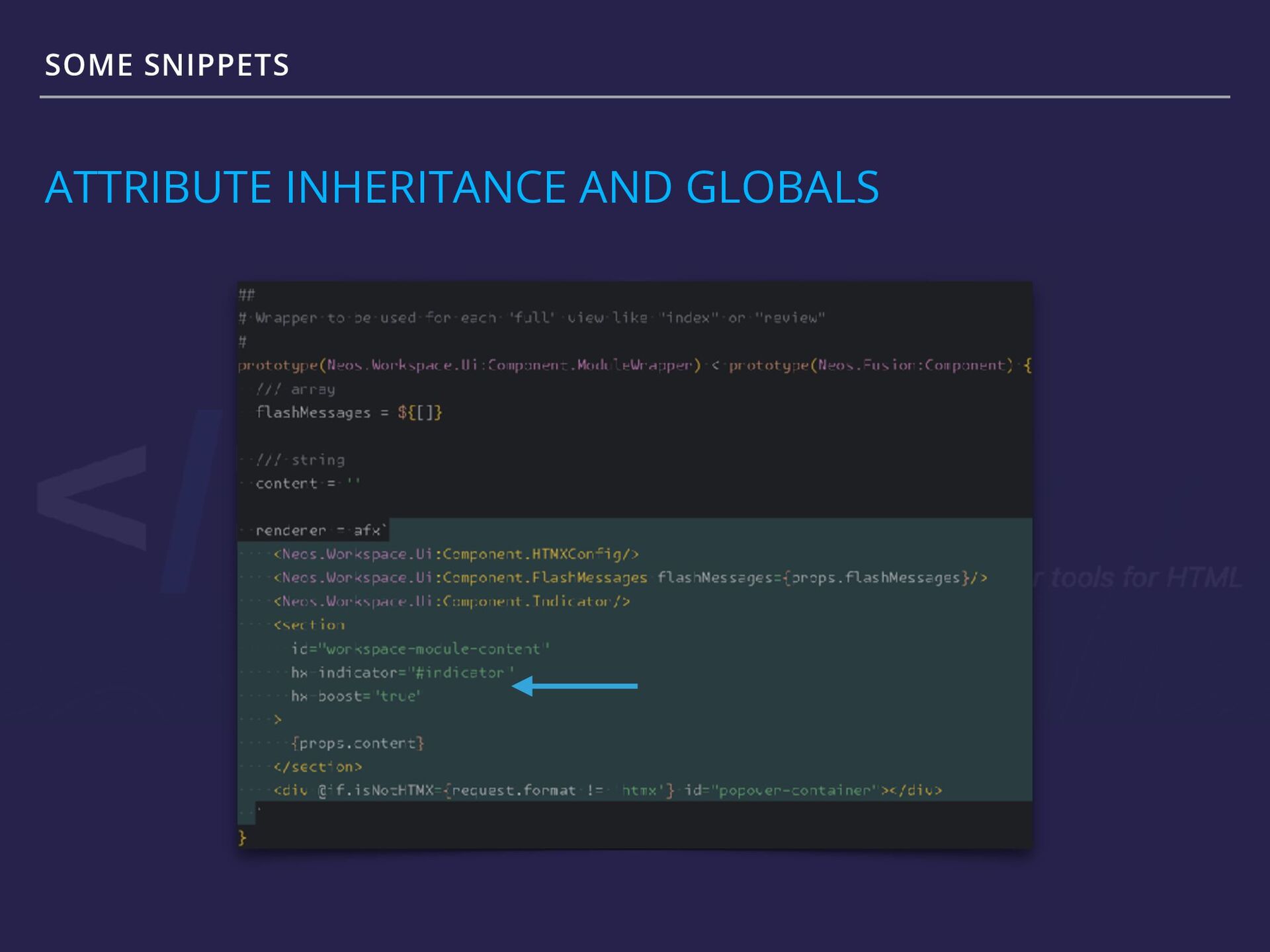The image size is (1270, 952).
Task: Click the 'ATTRIBUTE INHERITANCE AND GLOBALS' title
Action: click(462, 187)
